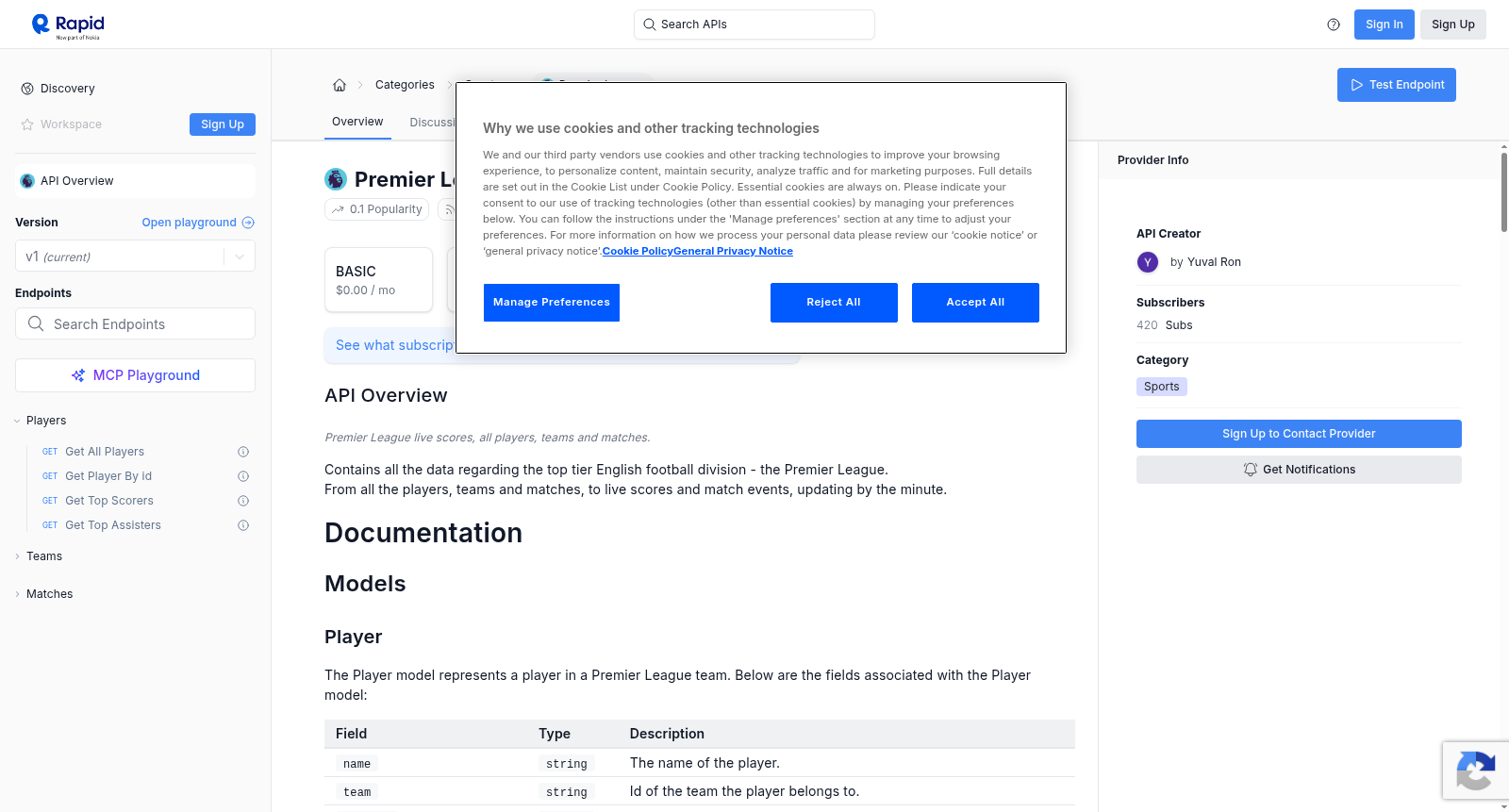
Task: Open info for Get Player By Id endpoint
Action: pos(243,476)
